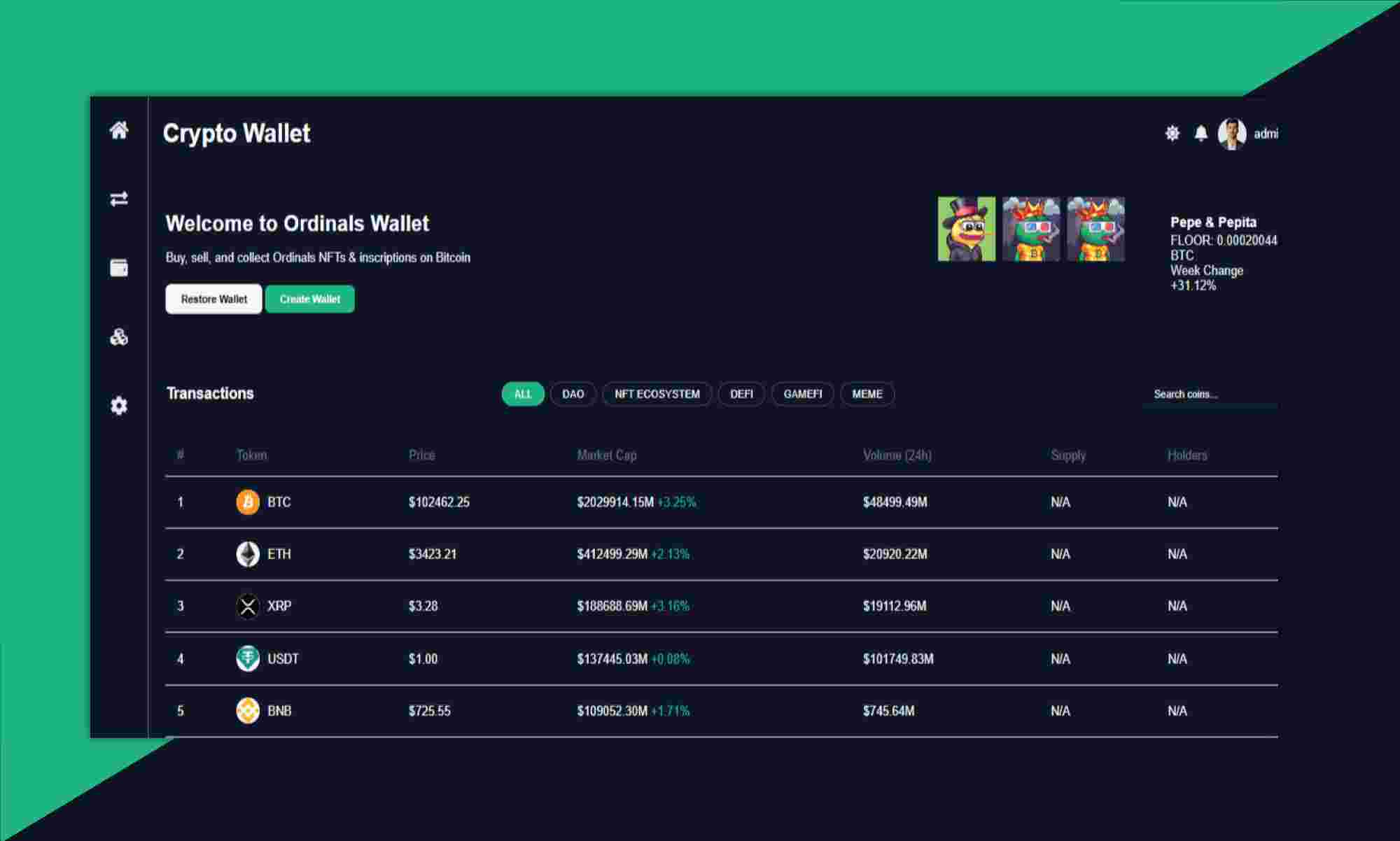The height and width of the screenshot is (841, 1400).
Task: Click the header settings gear icon
Action: [x=1172, y=133]
